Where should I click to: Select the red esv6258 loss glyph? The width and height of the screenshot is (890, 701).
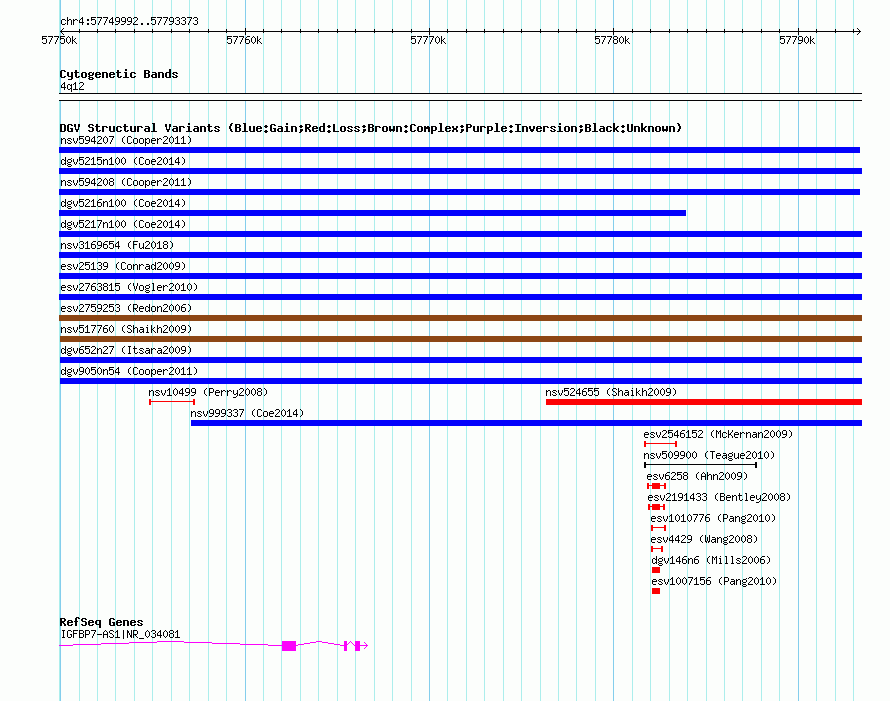point(656,486)
